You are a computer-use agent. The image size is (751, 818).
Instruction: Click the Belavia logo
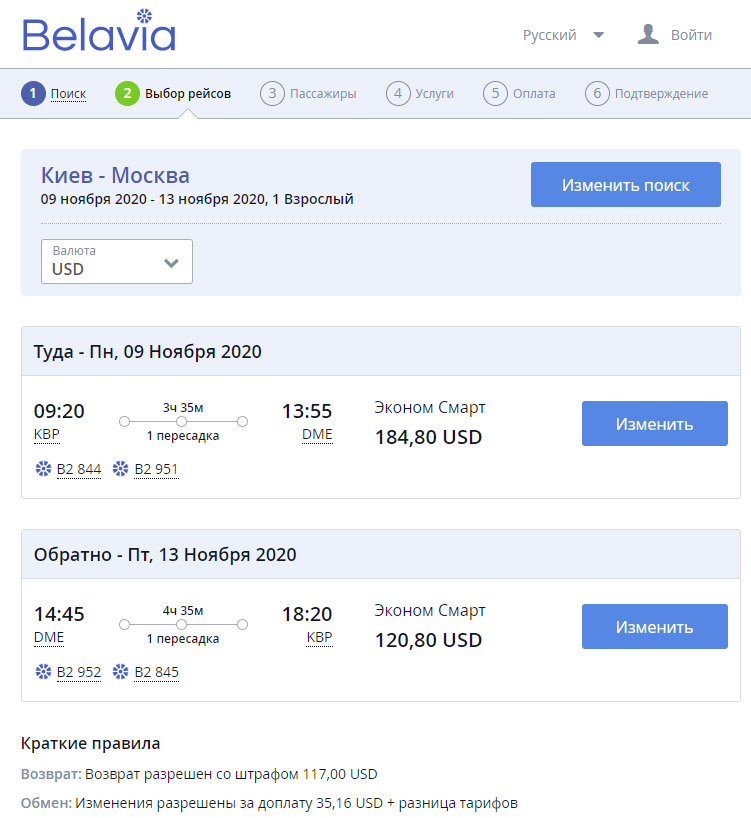pos(99,30)
